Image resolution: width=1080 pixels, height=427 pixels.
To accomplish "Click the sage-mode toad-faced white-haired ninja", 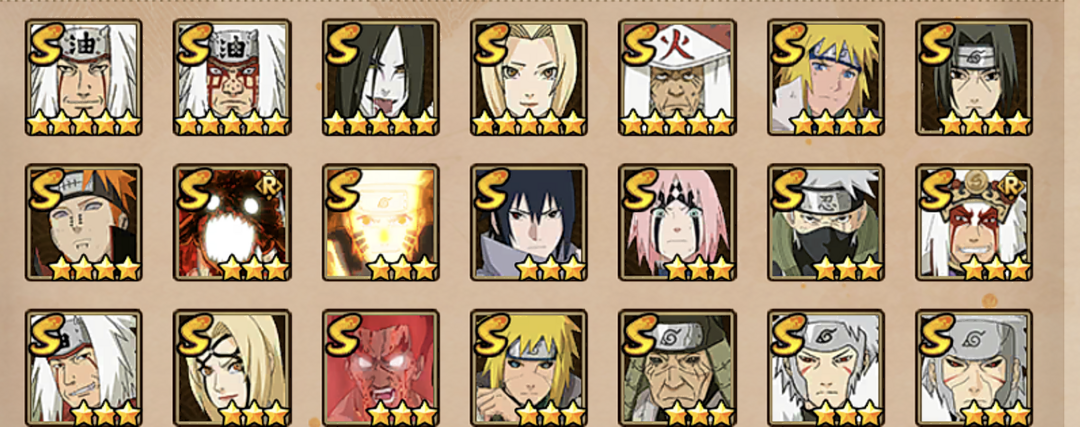I will 232,77.
